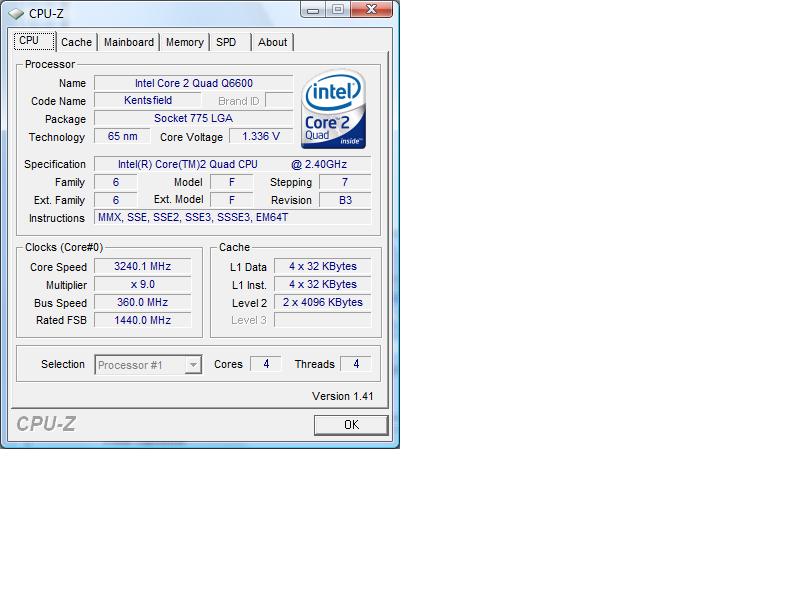This screenshot has height=600, width=800.
Task: Click the Stepping value 7
Action: (345, 182)
